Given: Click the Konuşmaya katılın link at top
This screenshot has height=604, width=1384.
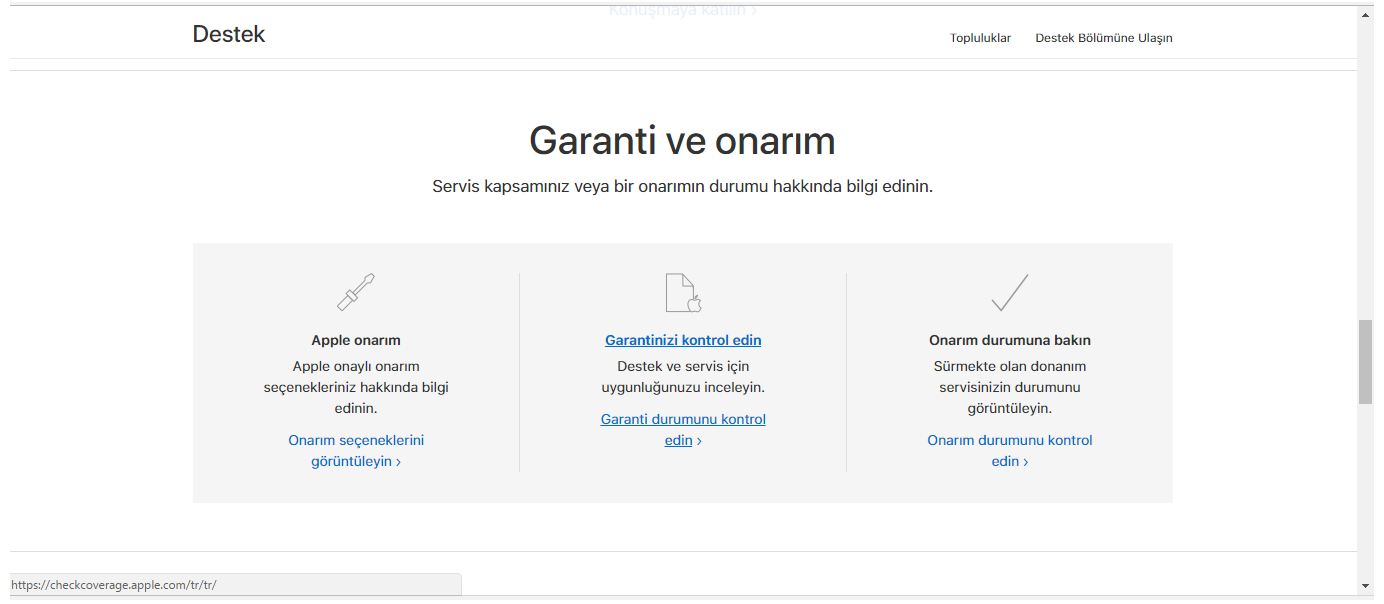Looking at the screenshot, I should (683, 10).
